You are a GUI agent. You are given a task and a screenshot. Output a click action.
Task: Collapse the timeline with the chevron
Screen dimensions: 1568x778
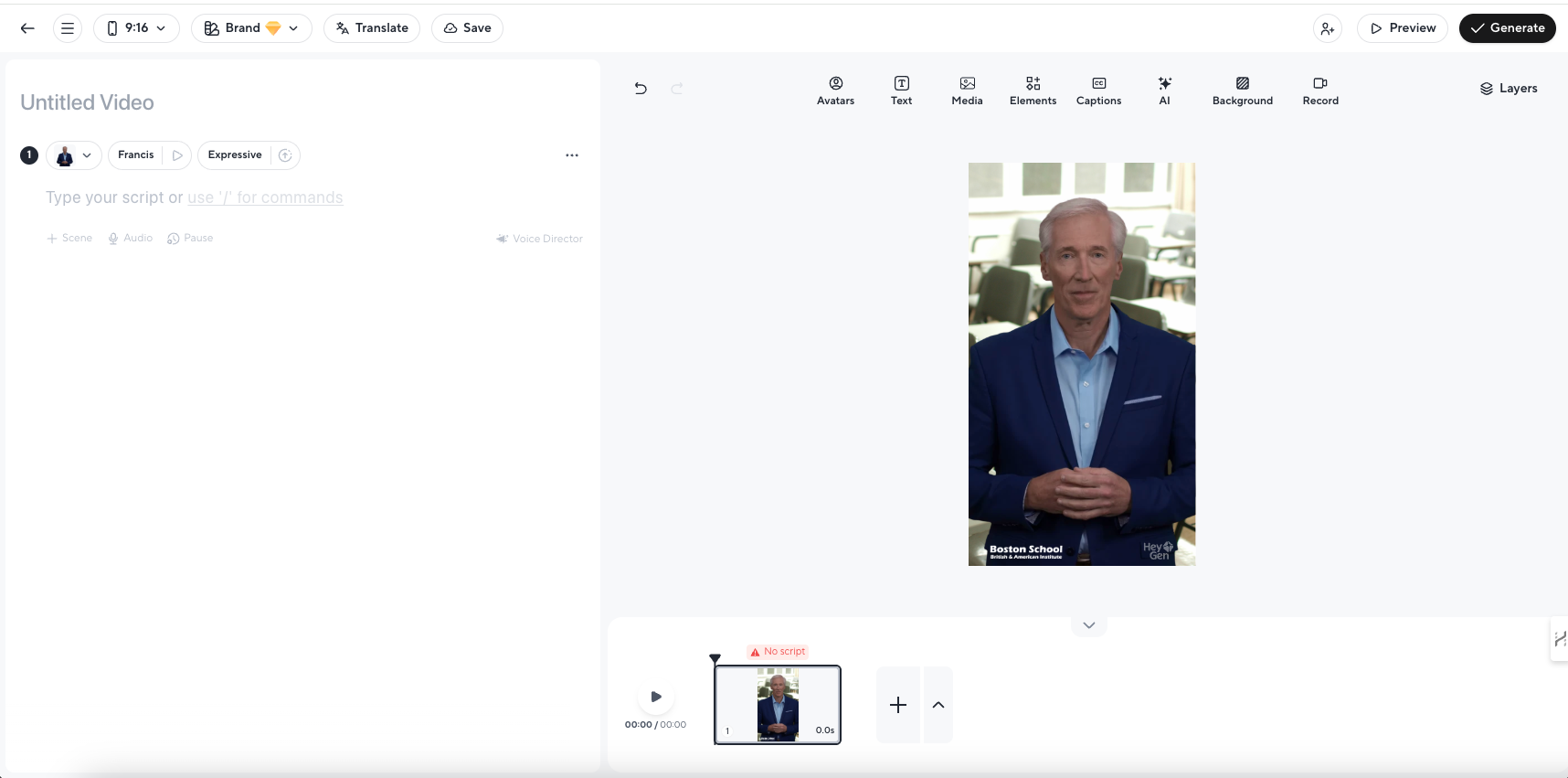(x=1088, y=625)
